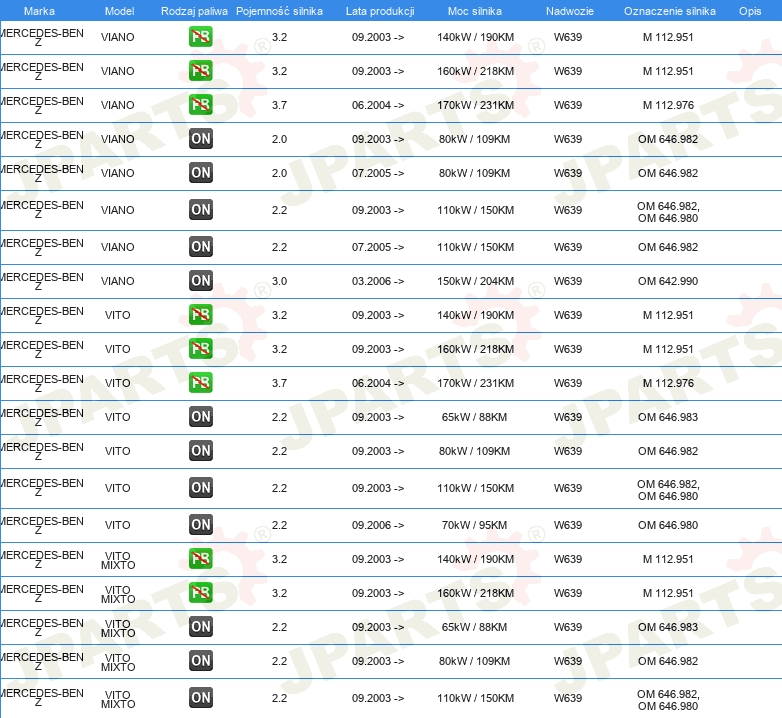The width and height of the screenshot is (782, 718).
Task: Select ON icon in Vito Mixto 65kW / 88KM row
Action: (200, 627)
